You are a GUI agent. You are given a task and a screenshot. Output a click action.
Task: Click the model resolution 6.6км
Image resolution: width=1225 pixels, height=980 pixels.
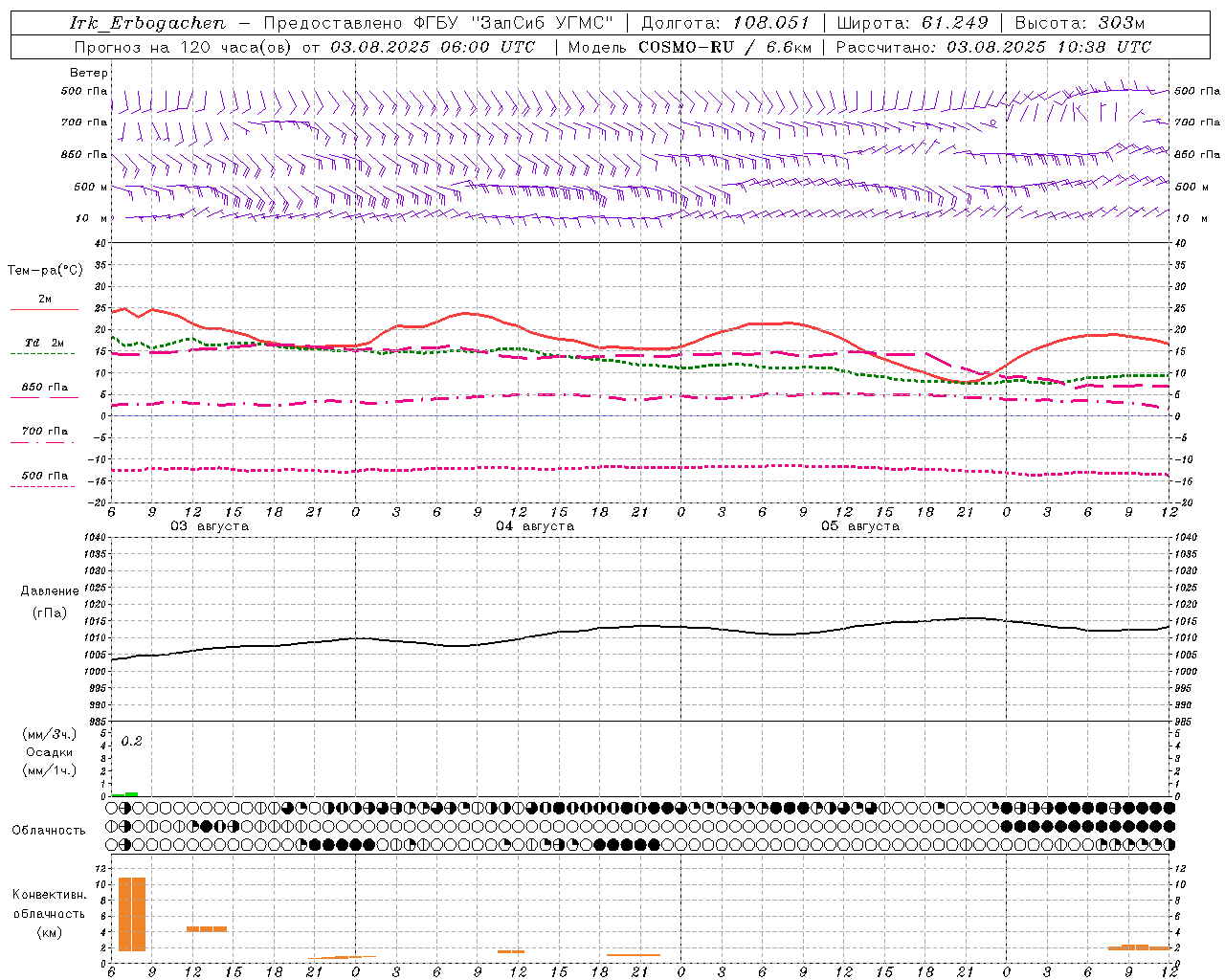[x=789, y=47]
